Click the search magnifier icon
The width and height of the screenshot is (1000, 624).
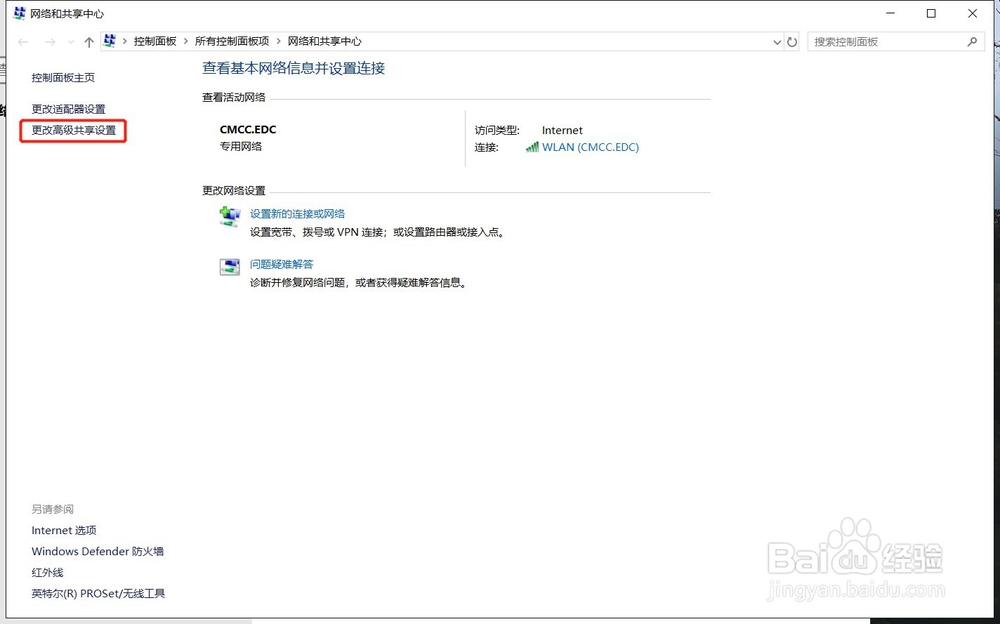pos(971,42)
